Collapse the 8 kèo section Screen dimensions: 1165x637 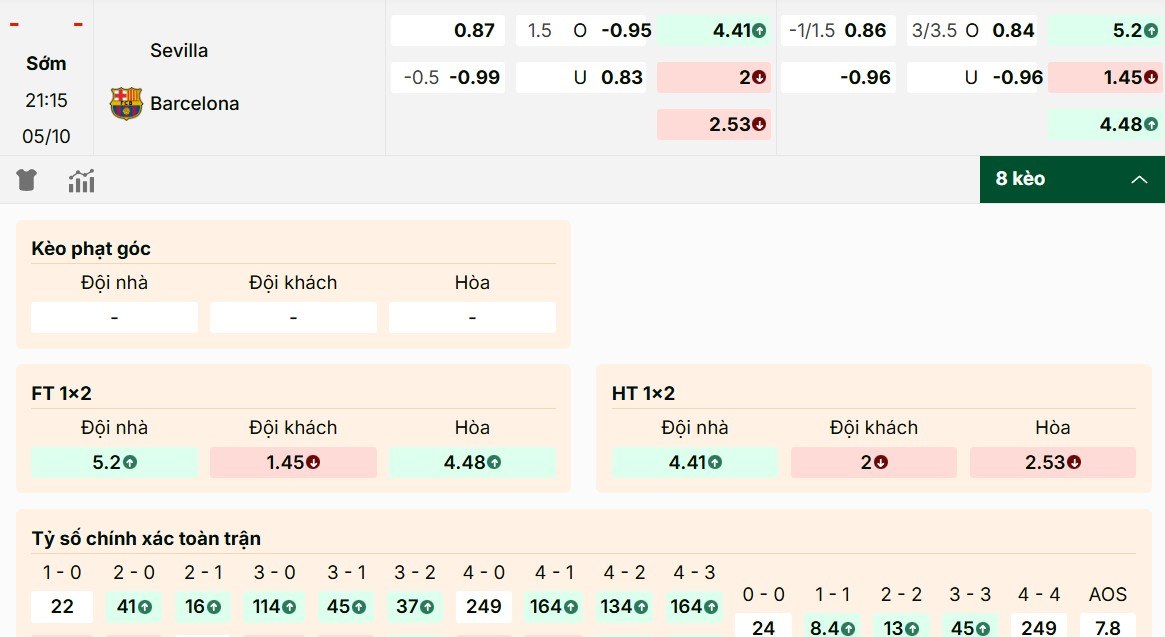(x=1139, y=180)
